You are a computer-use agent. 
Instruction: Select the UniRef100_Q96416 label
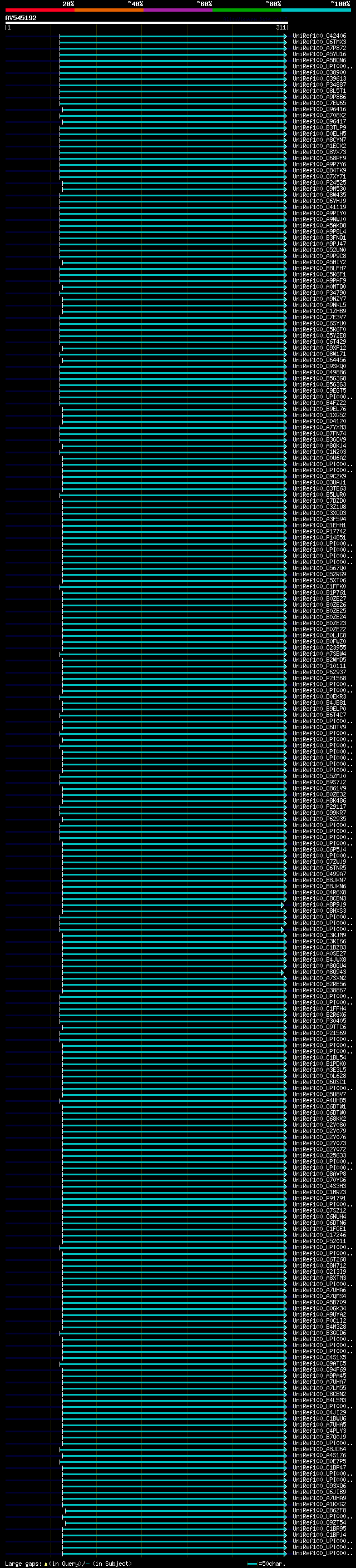tap(319, 110)
